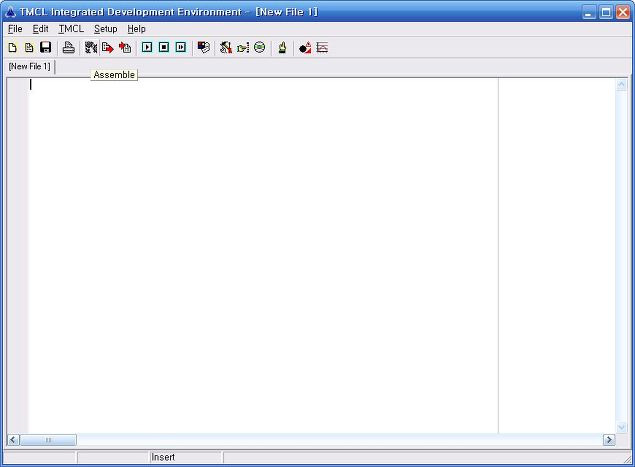Open the File menu
Screen dimensions: 635x467
click(x=15, y=29)
